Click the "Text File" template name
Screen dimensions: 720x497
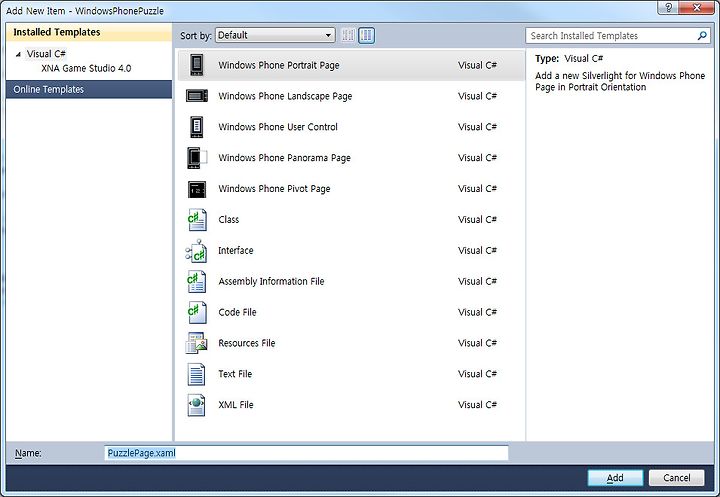[235, 374]
